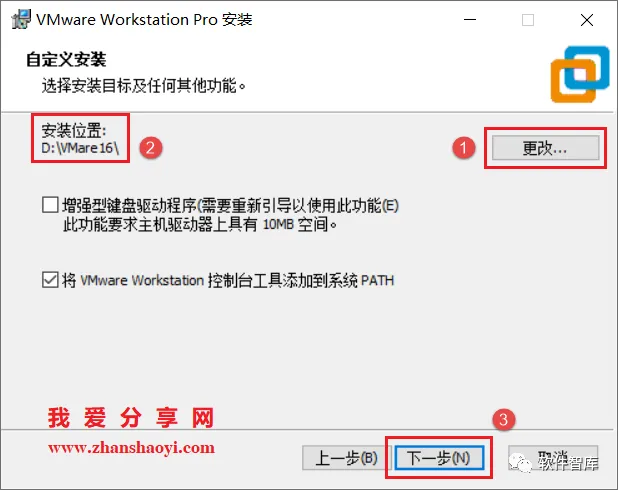Close the VMware Workstation Pro installer

click(587, 20)
